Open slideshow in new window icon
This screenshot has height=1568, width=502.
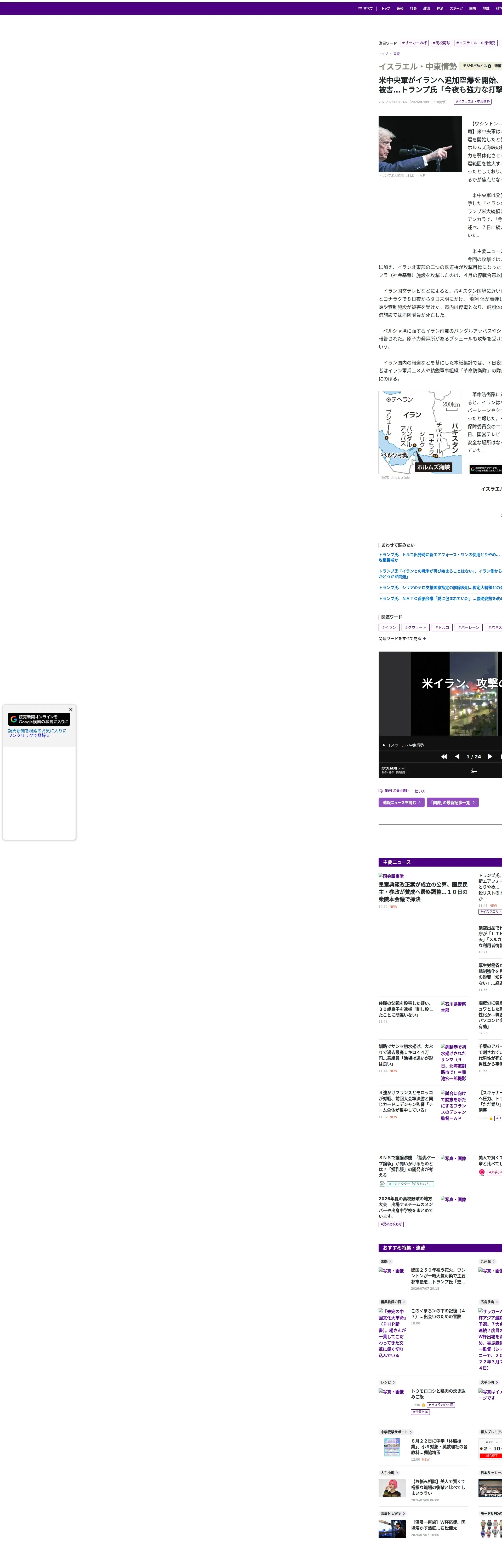coord(474,771)
